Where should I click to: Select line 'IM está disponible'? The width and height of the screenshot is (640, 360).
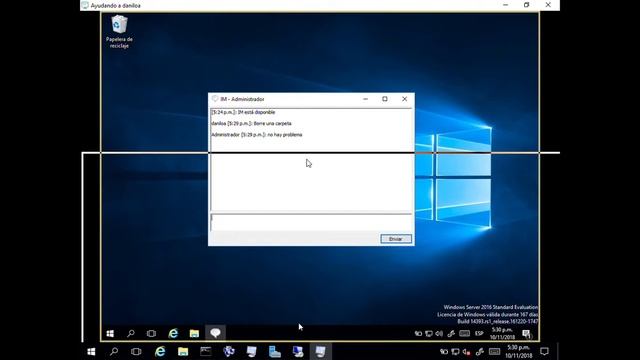coord(256,112)
